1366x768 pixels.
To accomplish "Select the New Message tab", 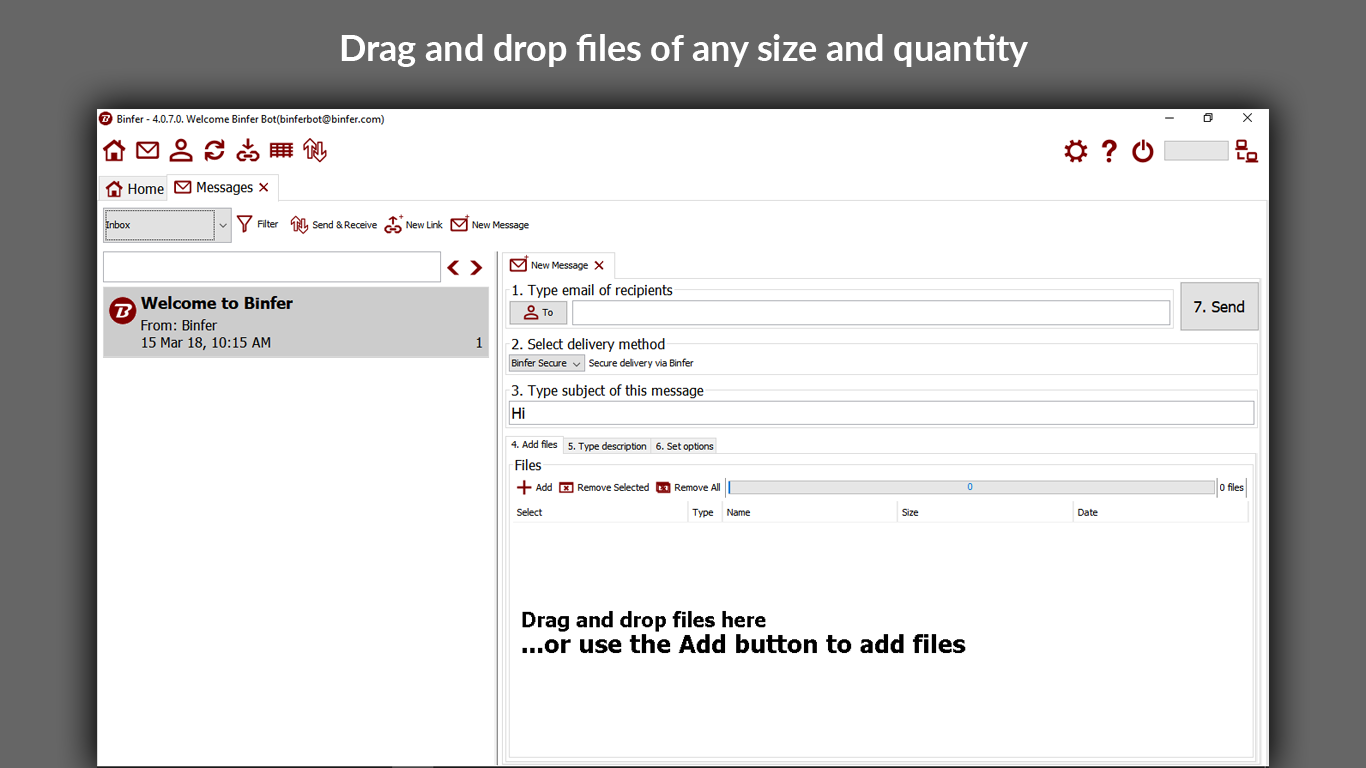I will point(558,265).
